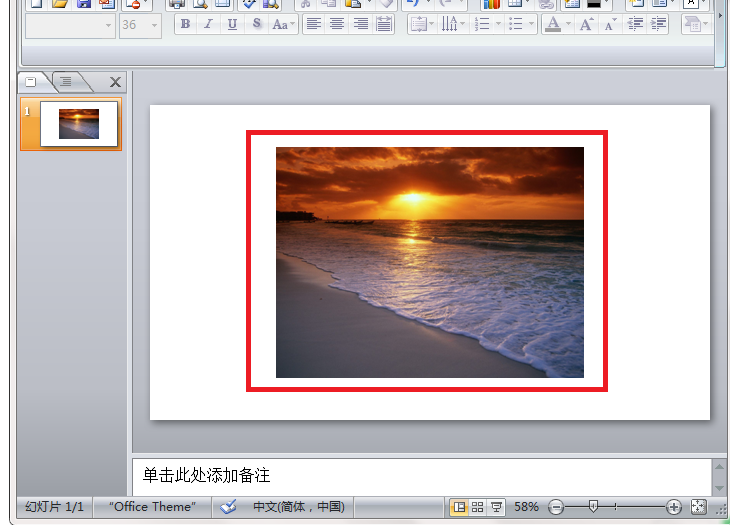730x525 pixels.
Task: Open the font size 36 dropdown
Action: (x=140, y=25)
